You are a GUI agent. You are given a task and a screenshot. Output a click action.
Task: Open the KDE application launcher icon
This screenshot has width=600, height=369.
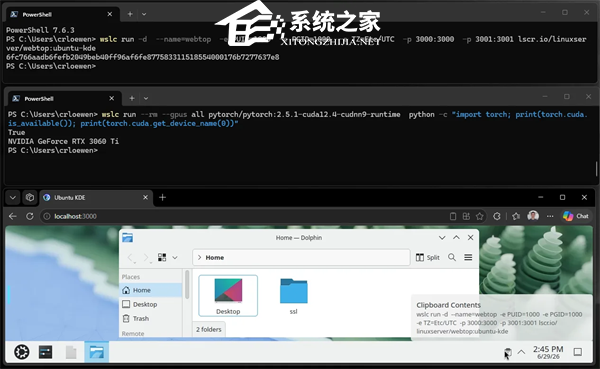pyautogui.click(x=22, y=352)
